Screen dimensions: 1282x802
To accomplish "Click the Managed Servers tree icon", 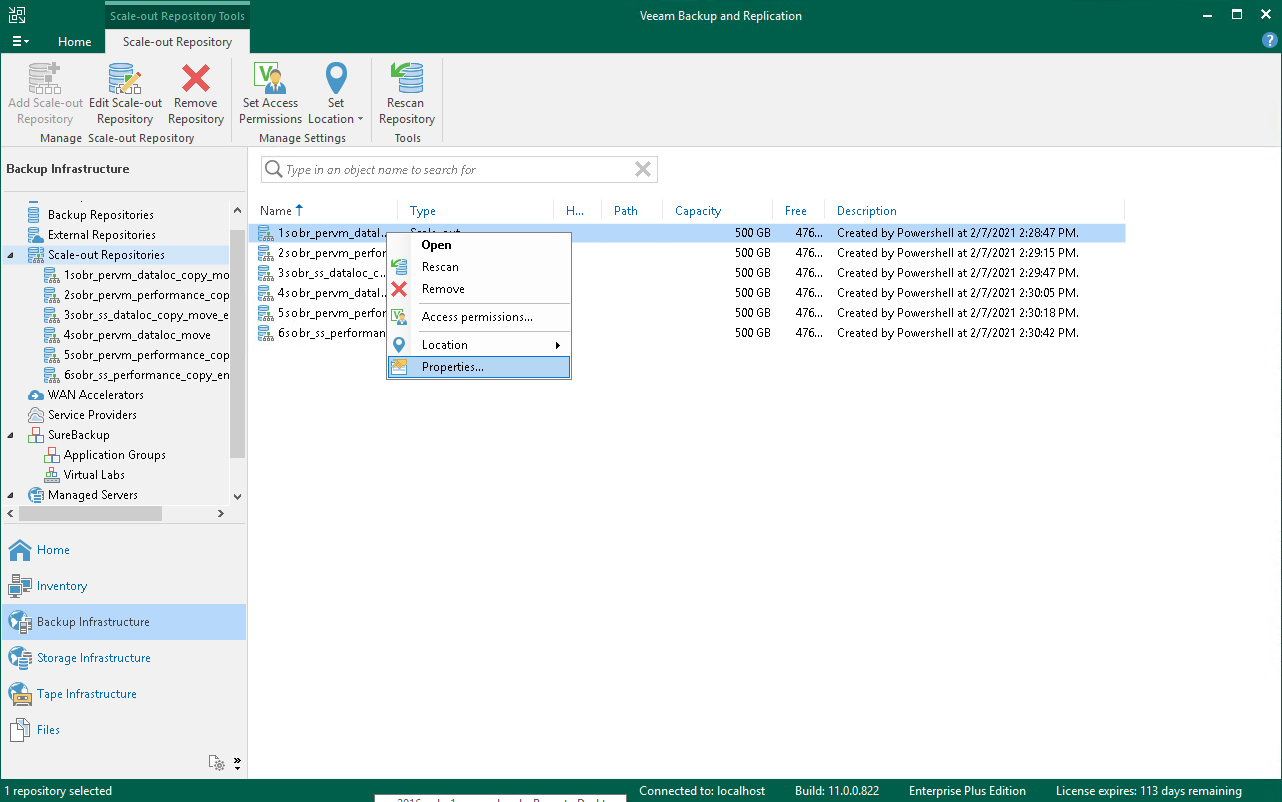I will coord(36,495).
